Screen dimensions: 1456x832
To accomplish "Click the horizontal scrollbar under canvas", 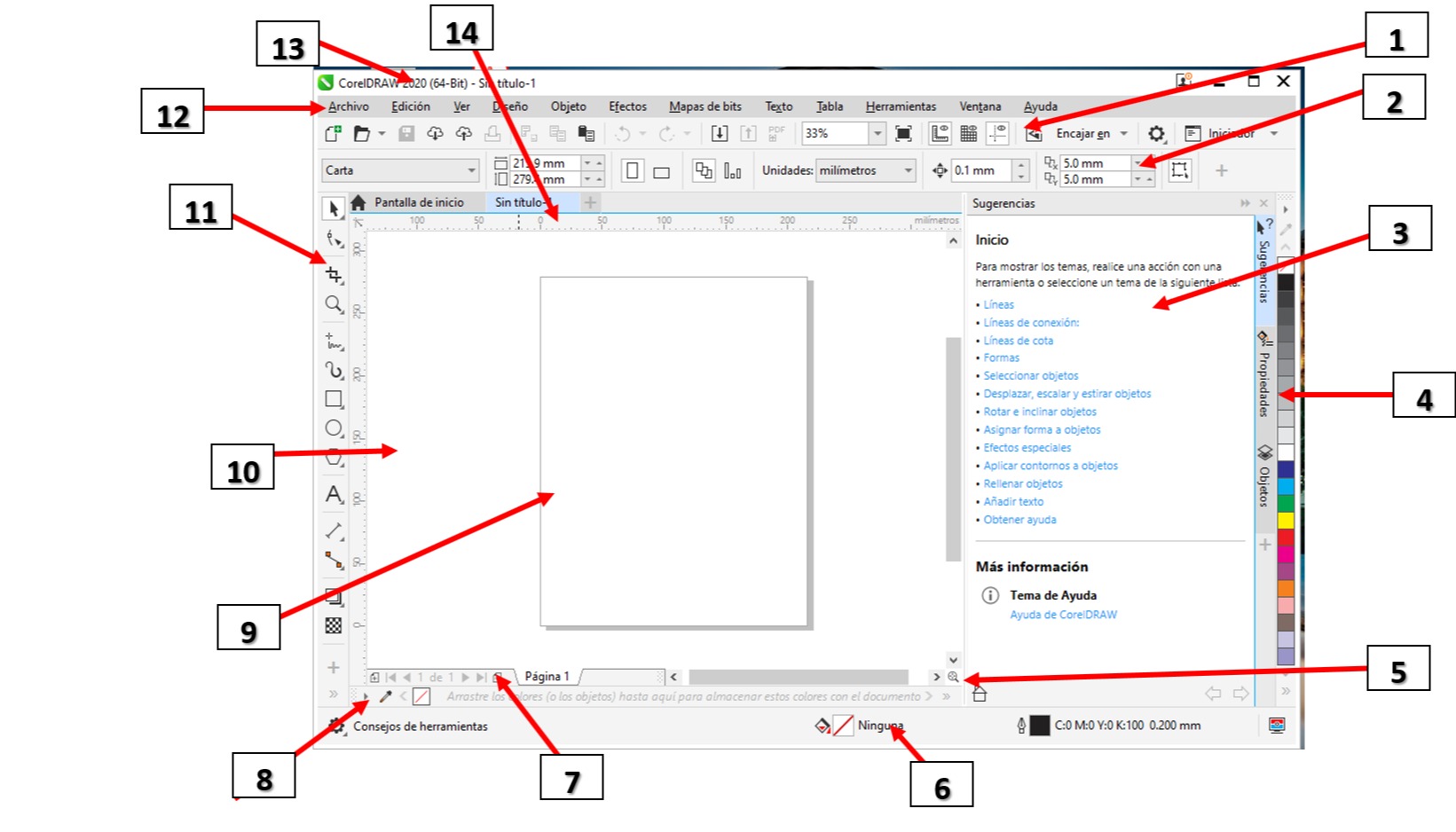I will (799, 677).
